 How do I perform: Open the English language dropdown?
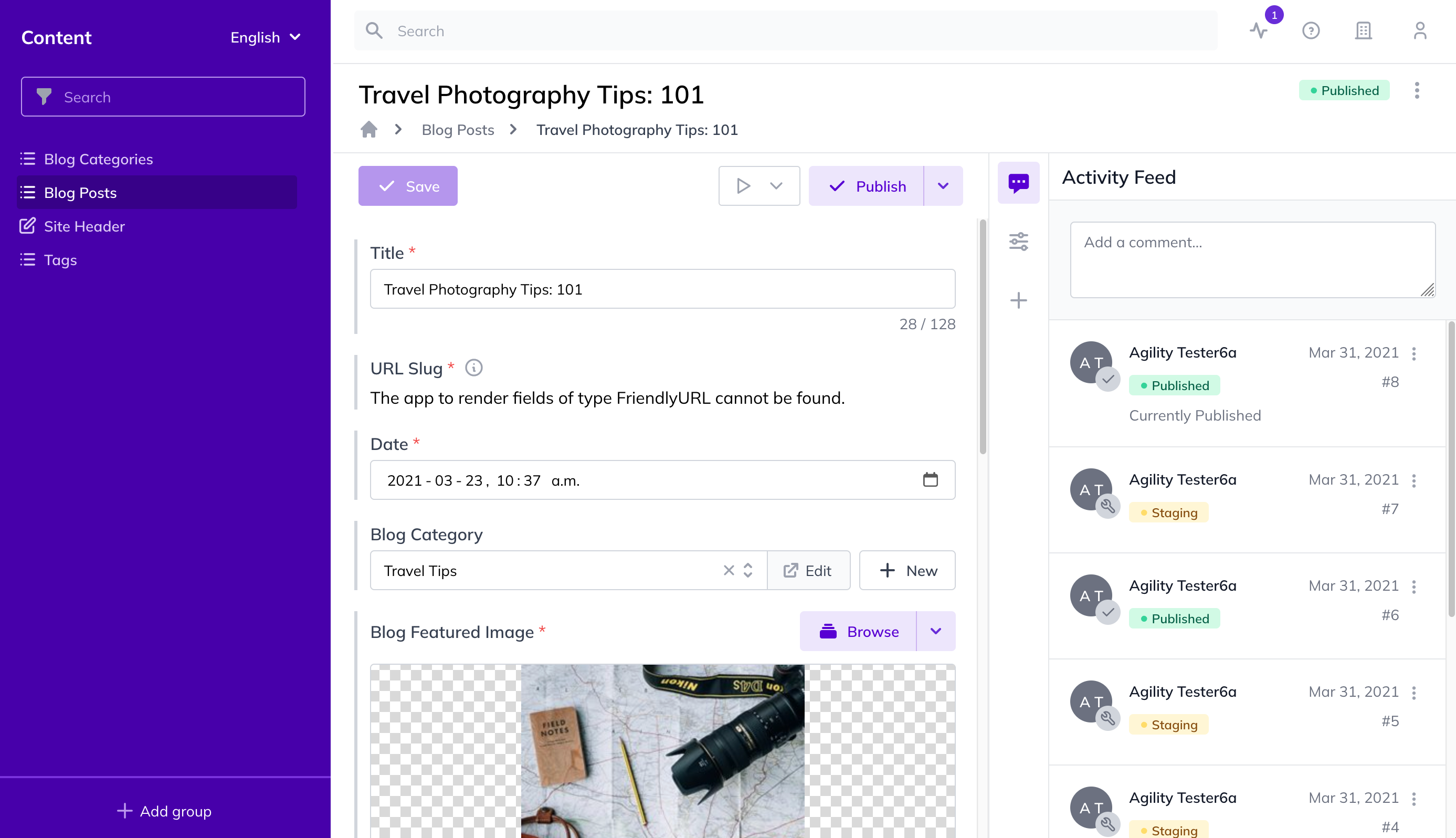266,37
